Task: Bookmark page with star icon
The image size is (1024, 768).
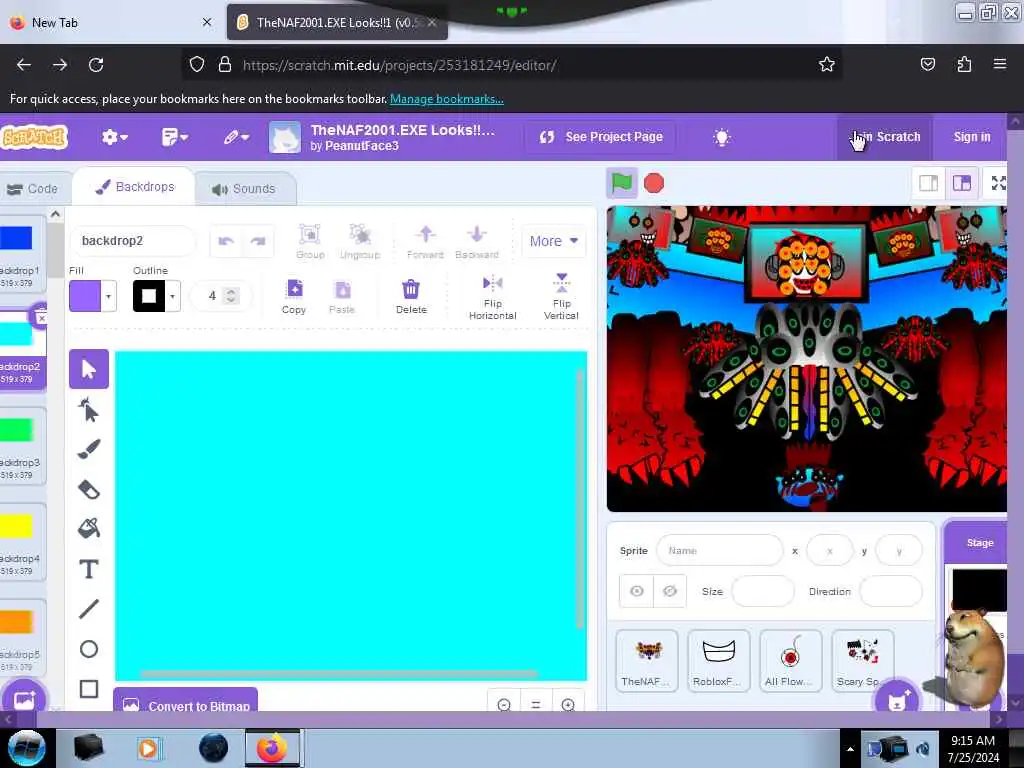Action: (827, 65)
